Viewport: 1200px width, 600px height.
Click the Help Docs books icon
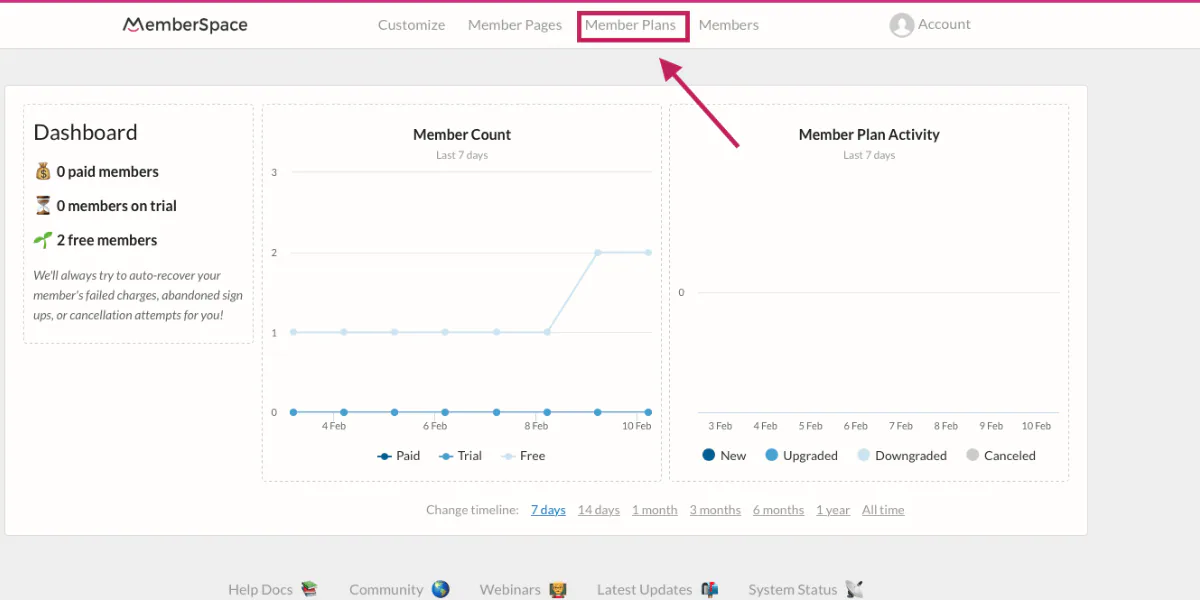tap(309, 590)
